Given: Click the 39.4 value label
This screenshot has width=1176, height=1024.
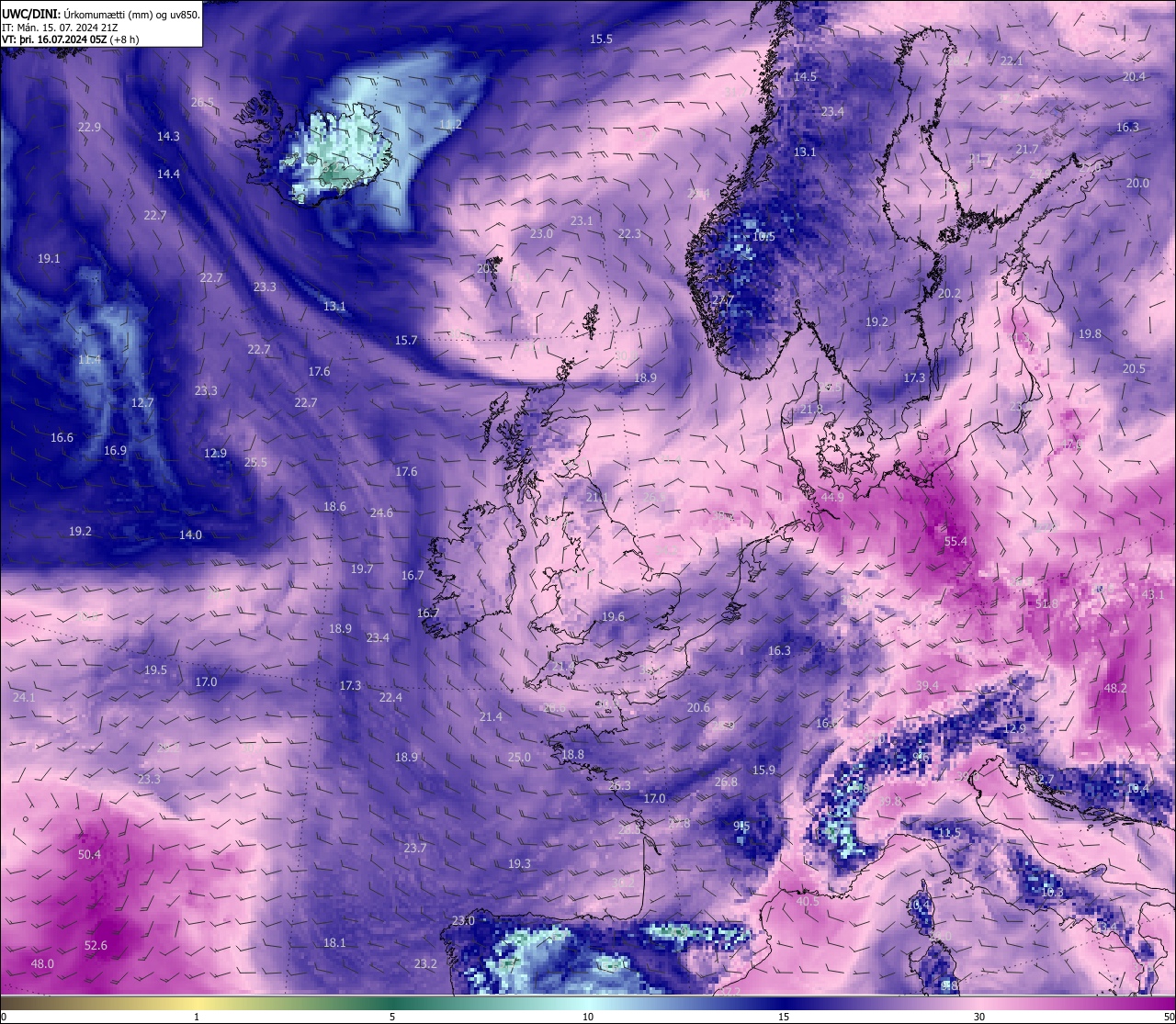Looking at the screenshot, I should (x=927, y=685).
